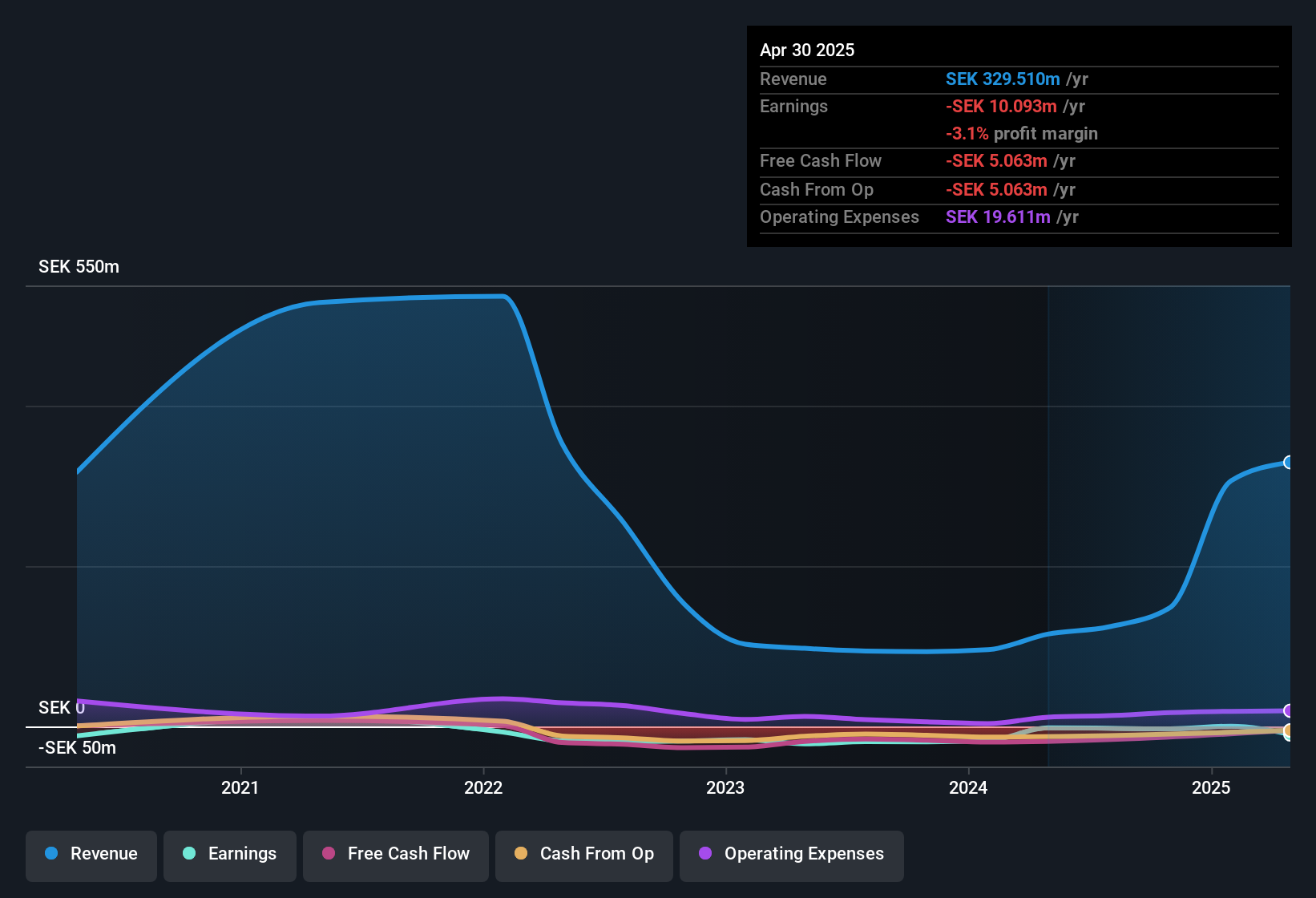Screen dimensions: 1316x898
Task: Click the teal Earnings legend dot
Action: click(x=189, y=853)
